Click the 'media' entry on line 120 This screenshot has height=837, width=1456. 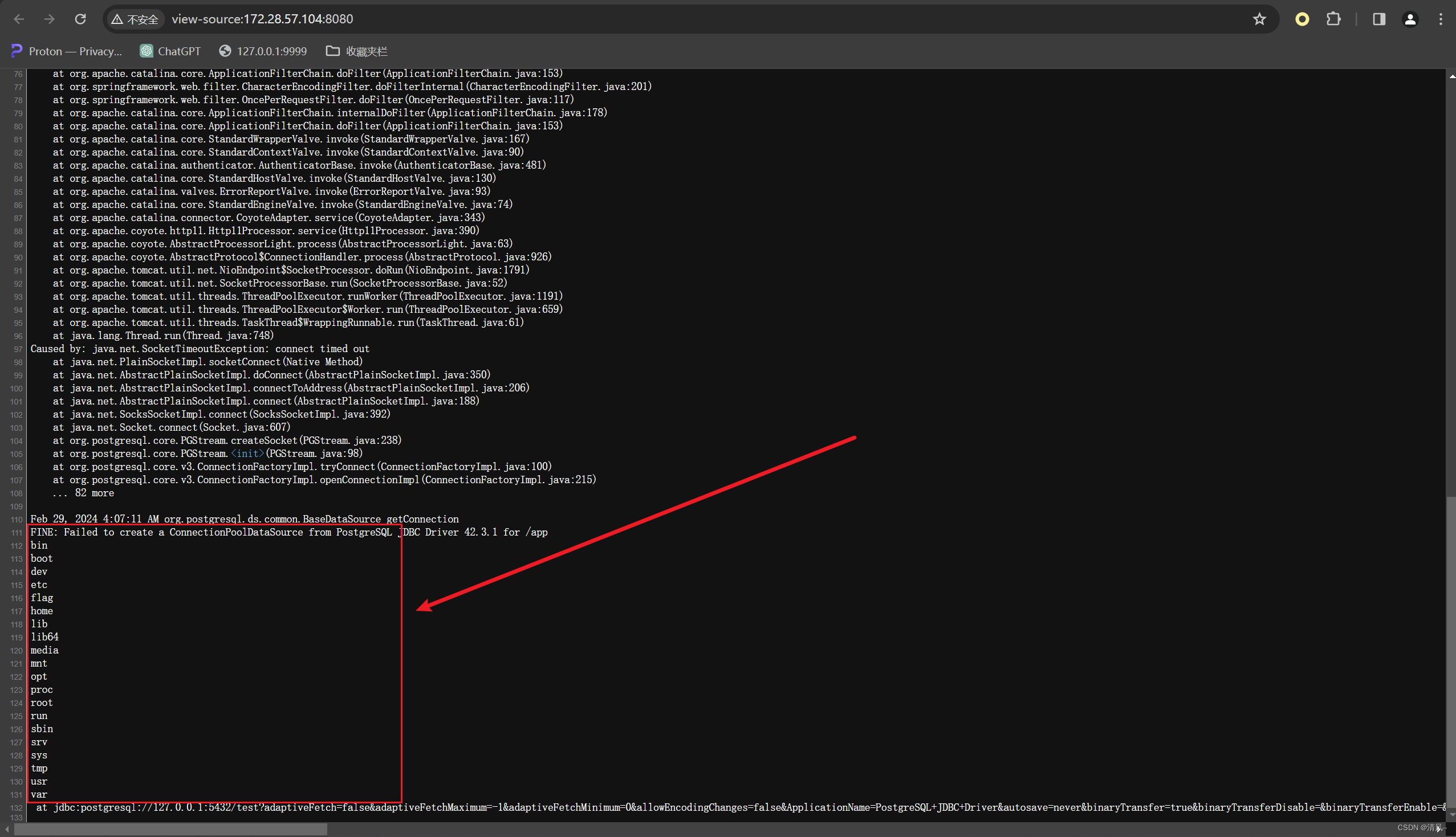[x=45, y=650]
